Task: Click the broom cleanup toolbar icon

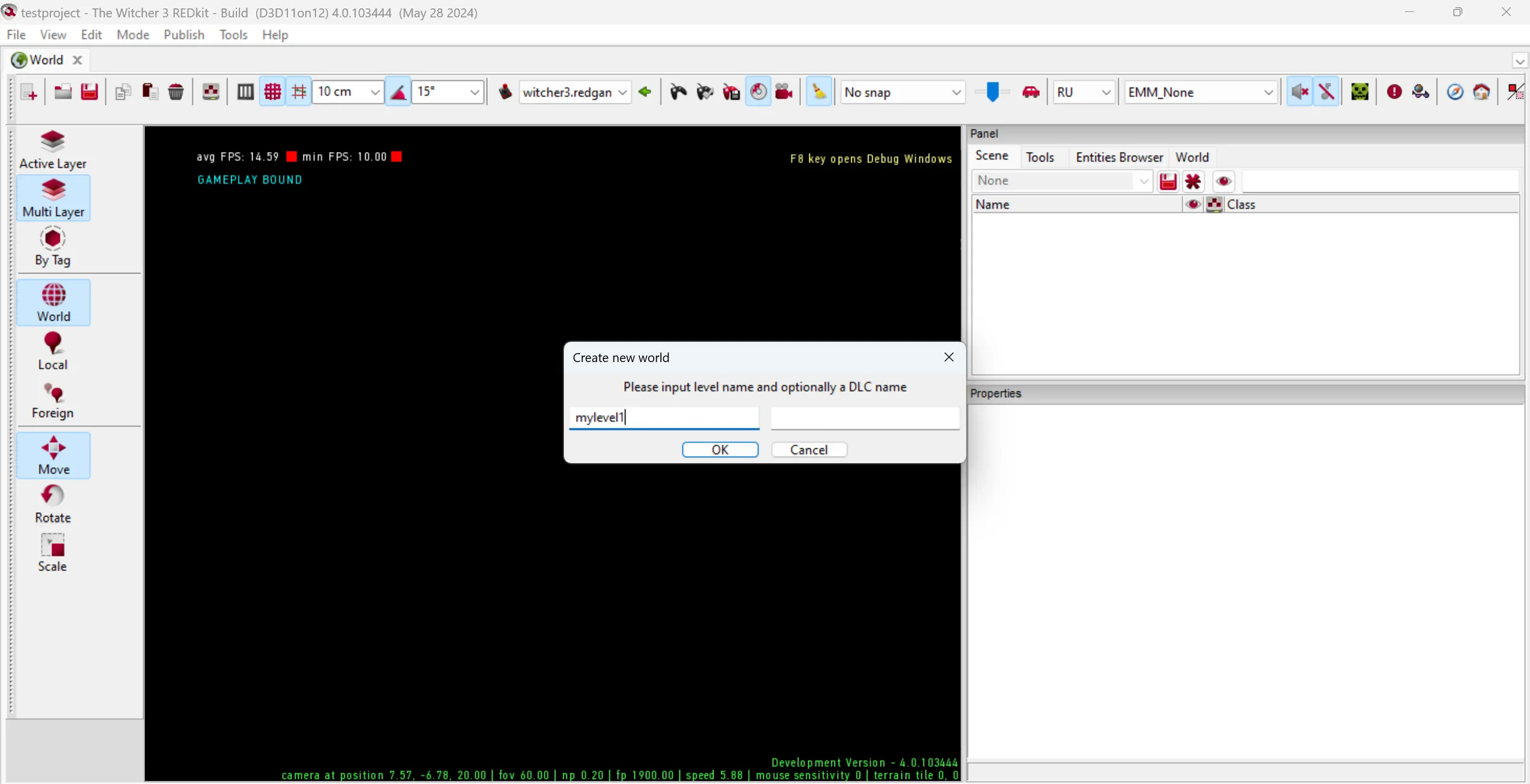Action: tap(818, 92)
